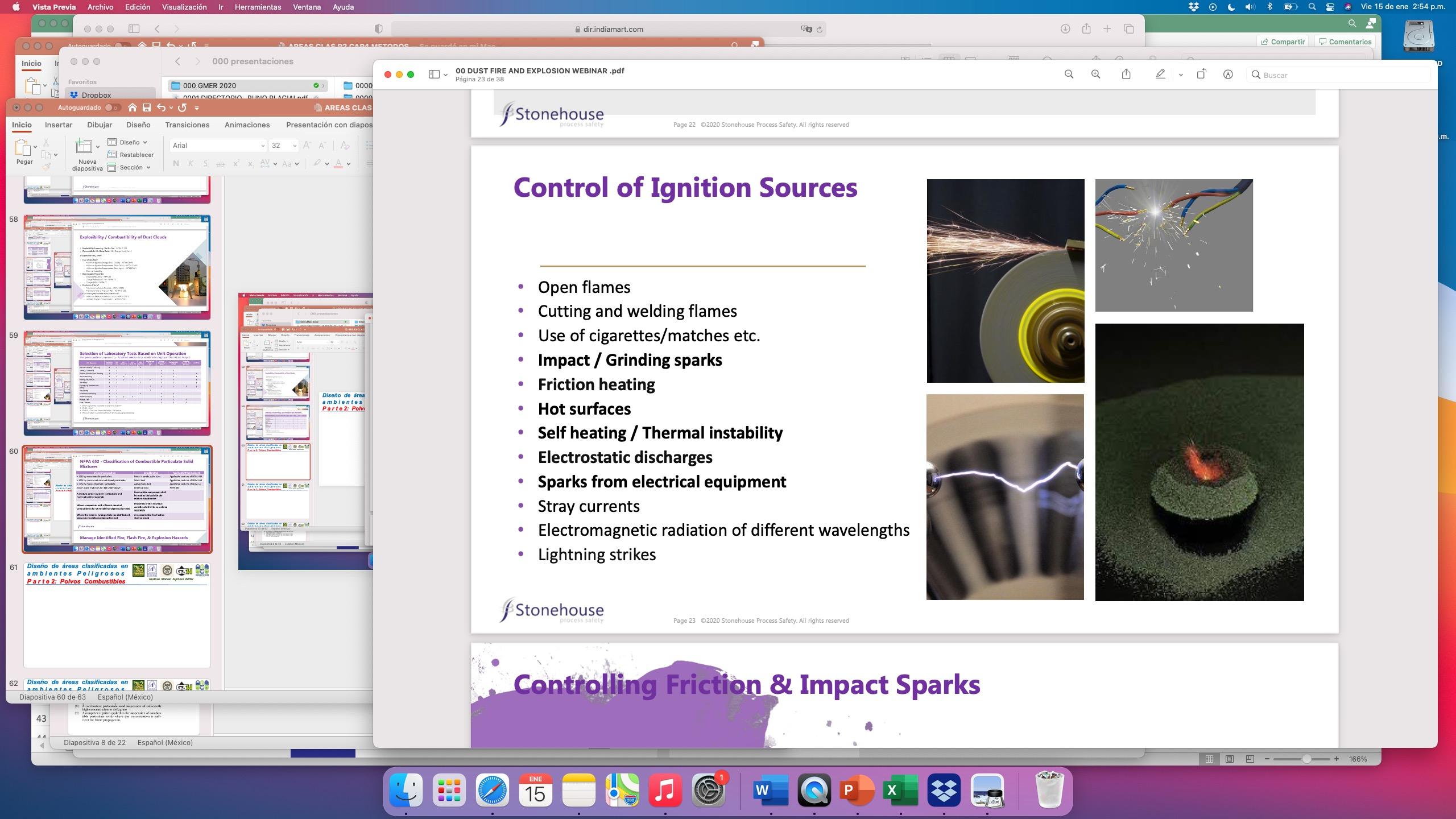1456x819 pixels.
Task: Show the Markup toolbar
Action: tap(1228, 75)
